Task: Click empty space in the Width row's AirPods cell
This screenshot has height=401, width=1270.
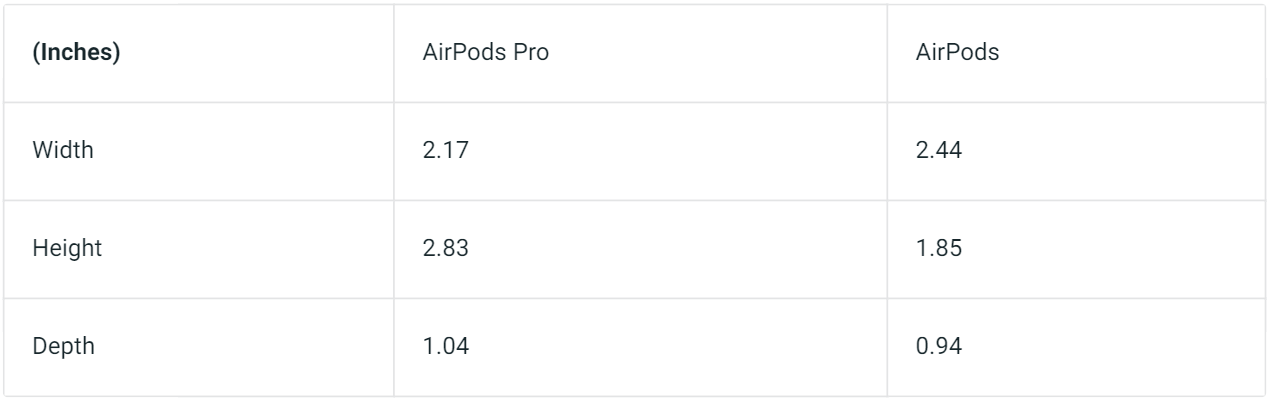Action: pyautogui.click(x=1110, y=152)
